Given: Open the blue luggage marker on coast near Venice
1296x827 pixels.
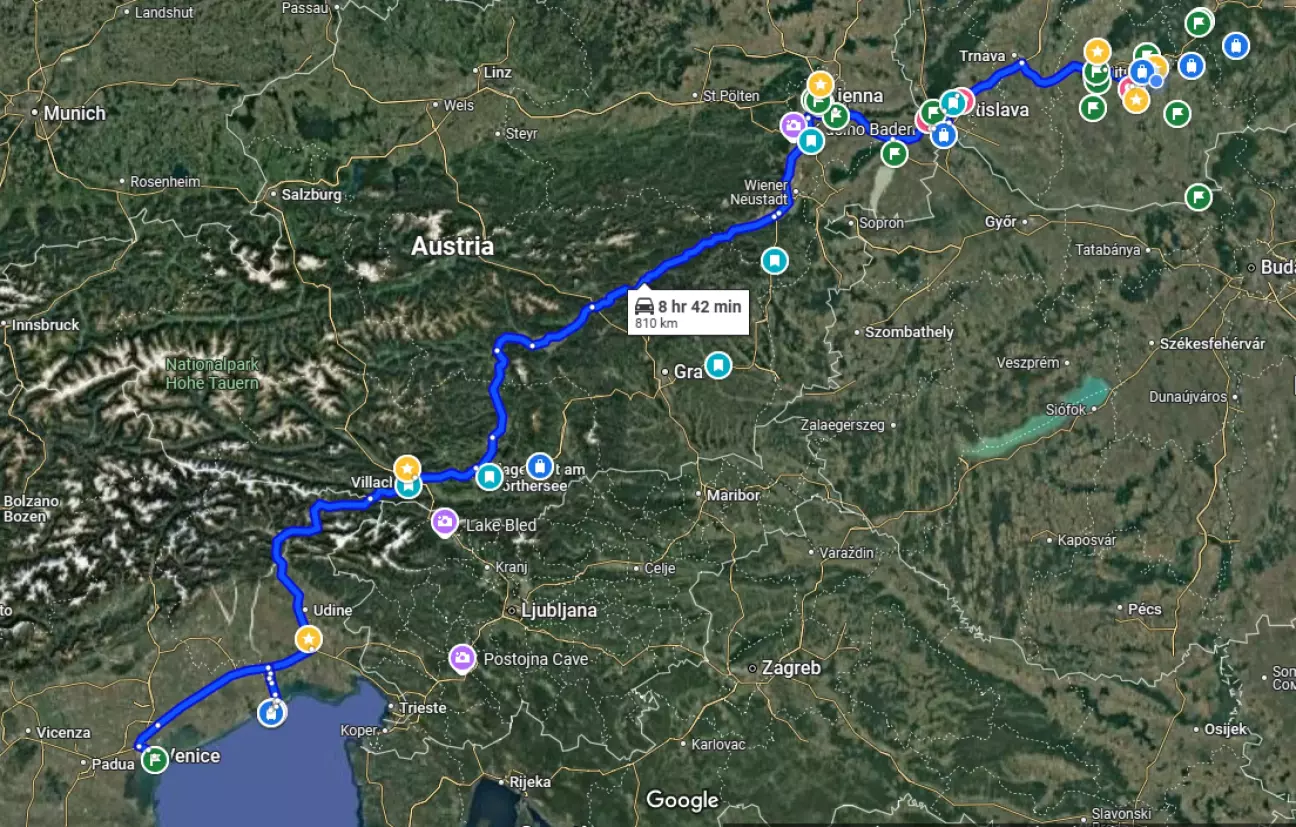Looking at the screenshot, I should (272, 712).
